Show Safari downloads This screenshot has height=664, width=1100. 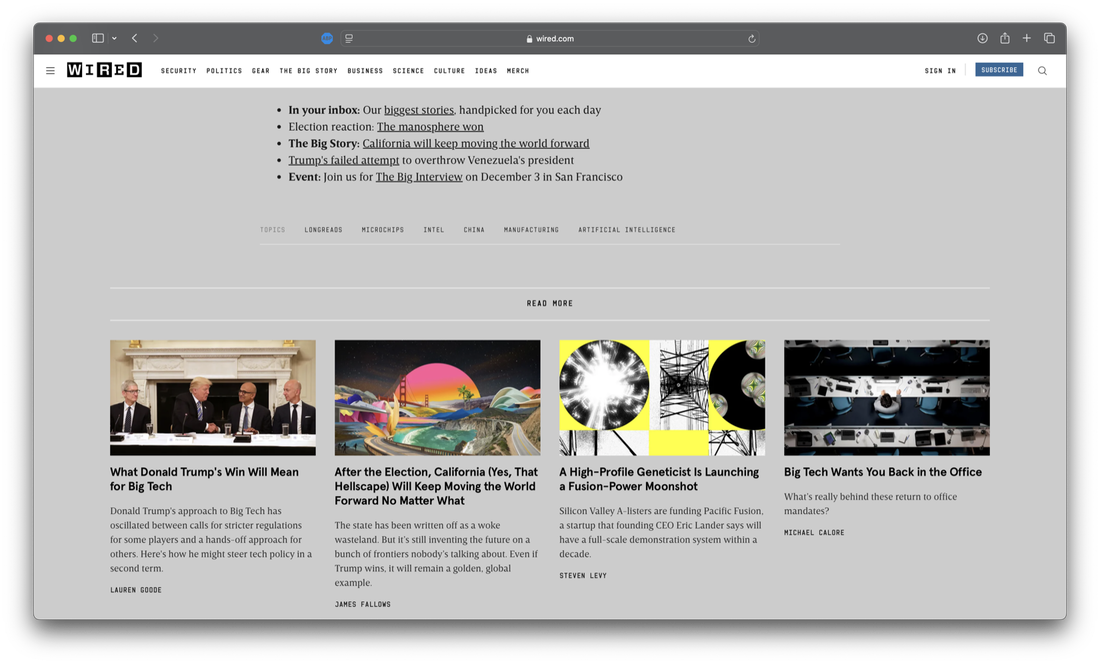click(x=982, y=39)
